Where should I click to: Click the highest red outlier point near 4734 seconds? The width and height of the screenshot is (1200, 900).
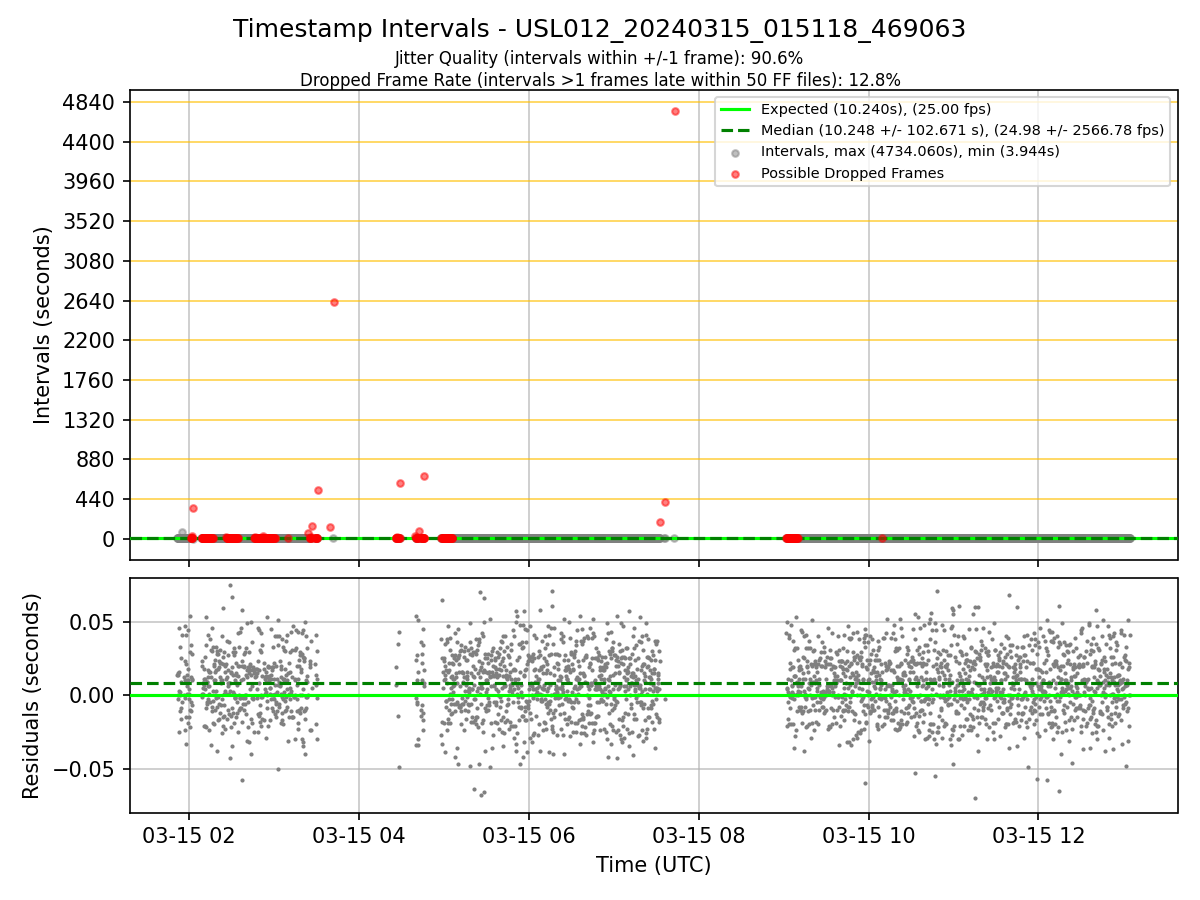pos(675,111)
